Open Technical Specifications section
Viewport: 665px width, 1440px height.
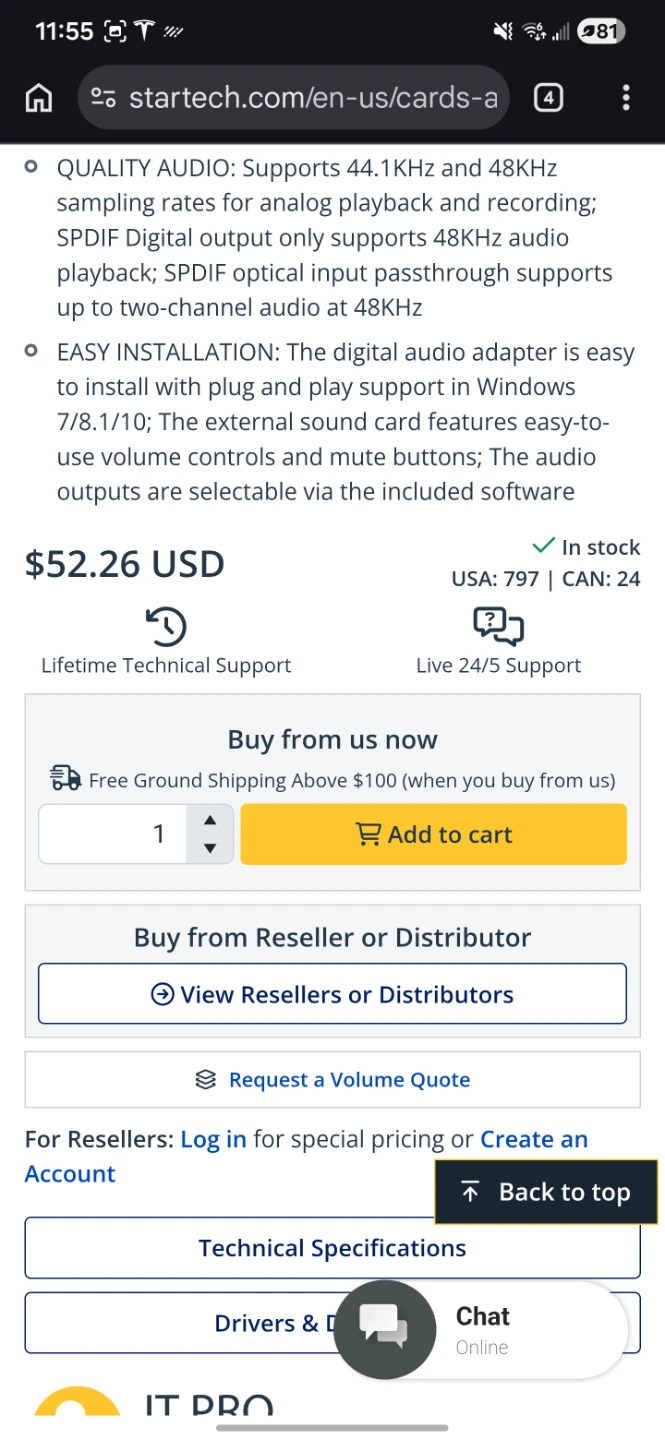(332, 1248)
